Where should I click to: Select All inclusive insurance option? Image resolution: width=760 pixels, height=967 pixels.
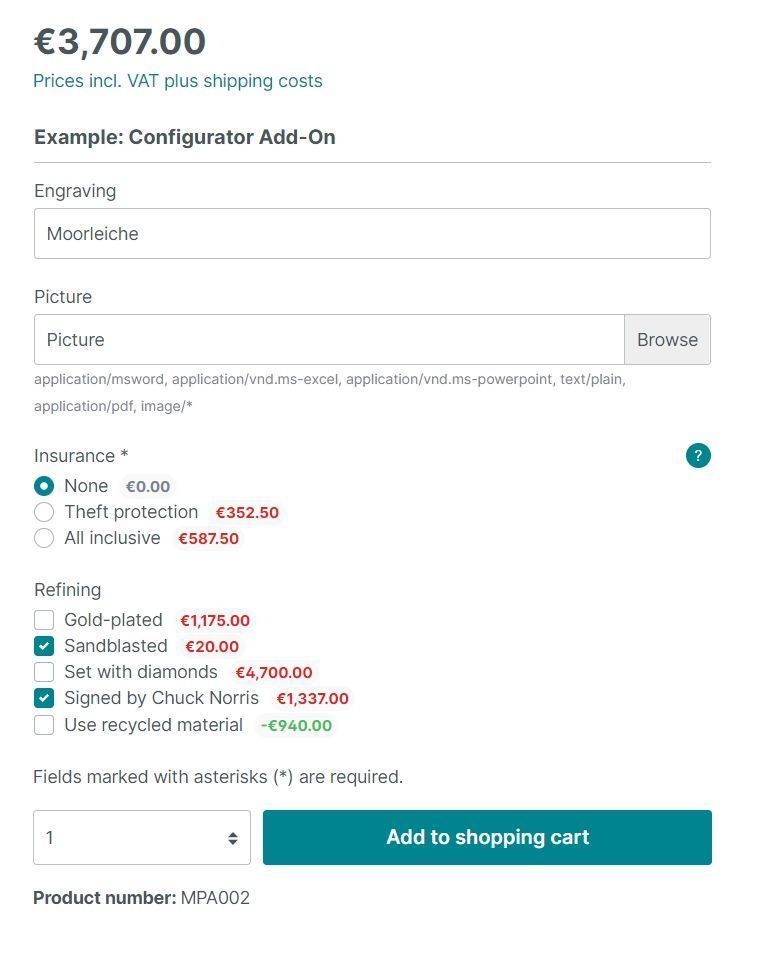pos(44,538)
